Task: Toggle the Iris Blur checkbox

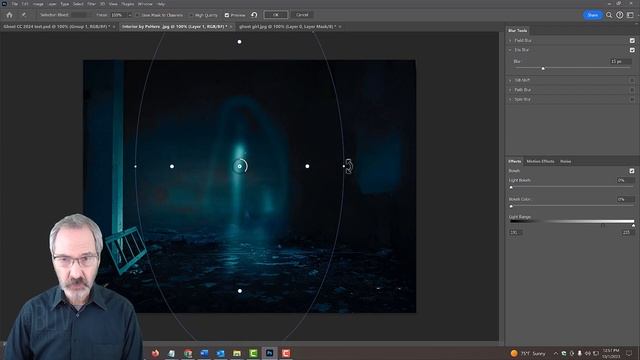Action: 632,50
